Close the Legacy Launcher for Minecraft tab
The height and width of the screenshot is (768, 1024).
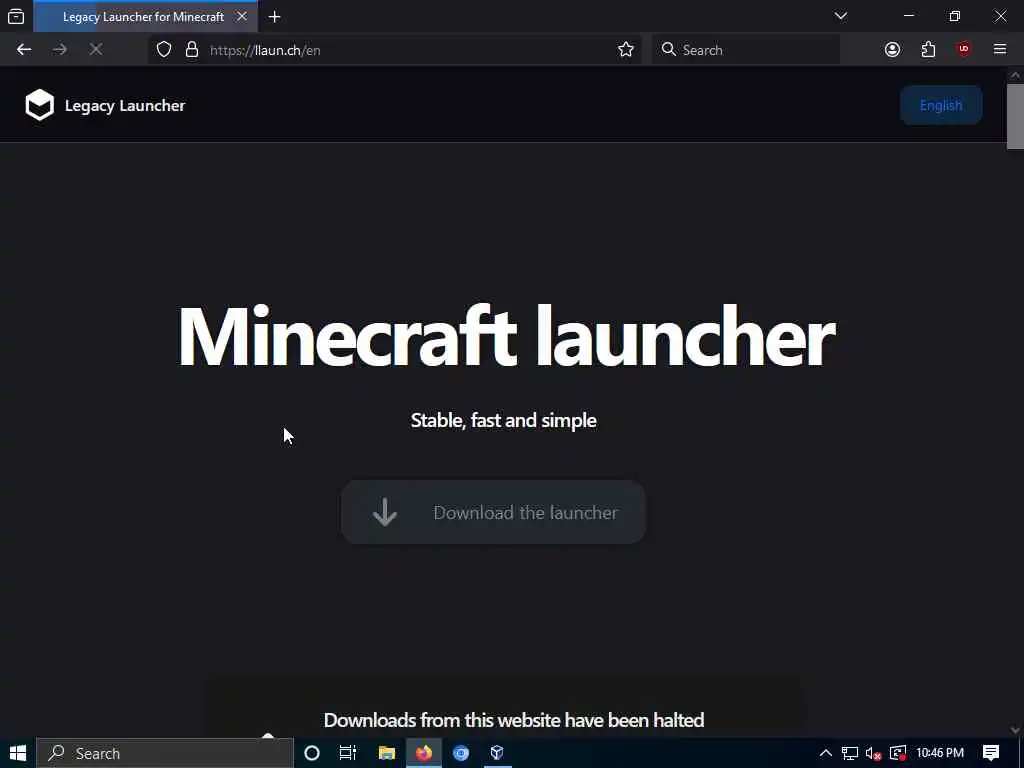tap(242, 17)
